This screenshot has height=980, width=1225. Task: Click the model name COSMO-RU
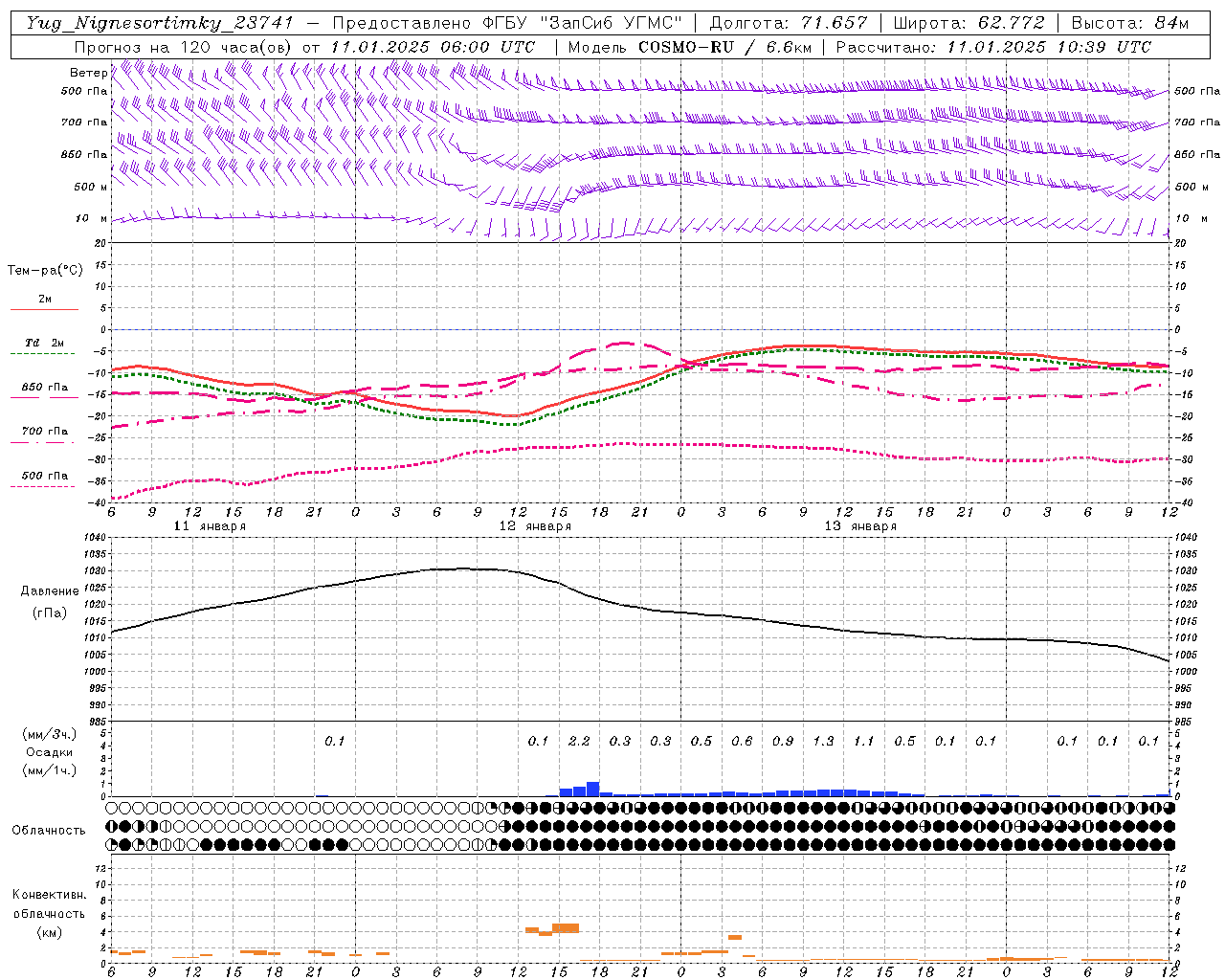[686, 47]
